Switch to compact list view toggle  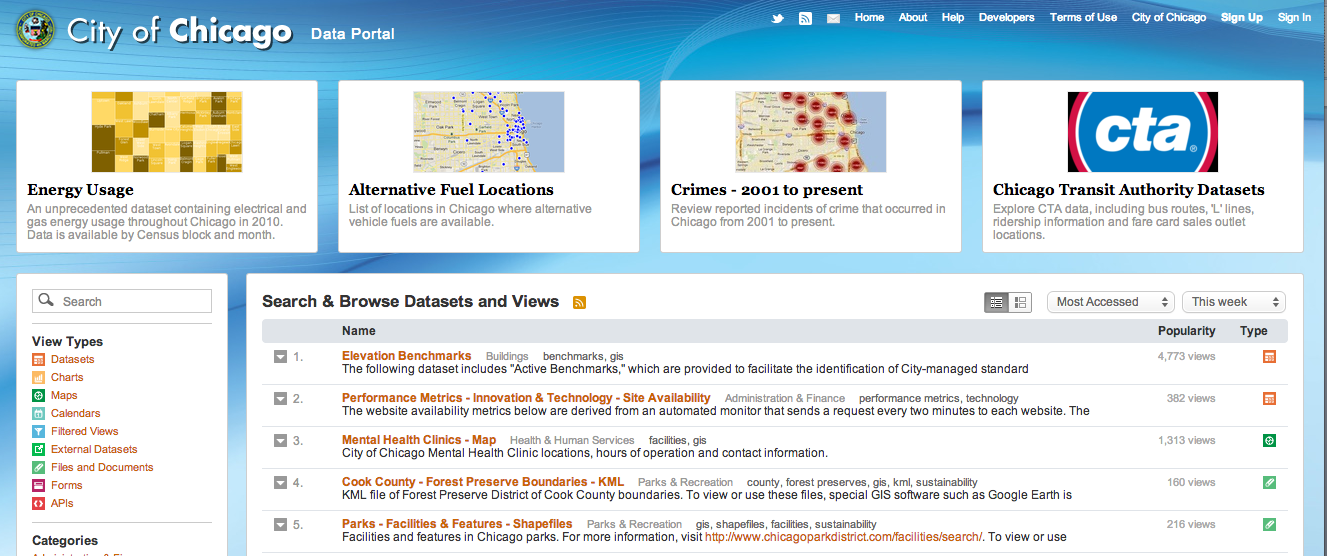tap(996, 302)
